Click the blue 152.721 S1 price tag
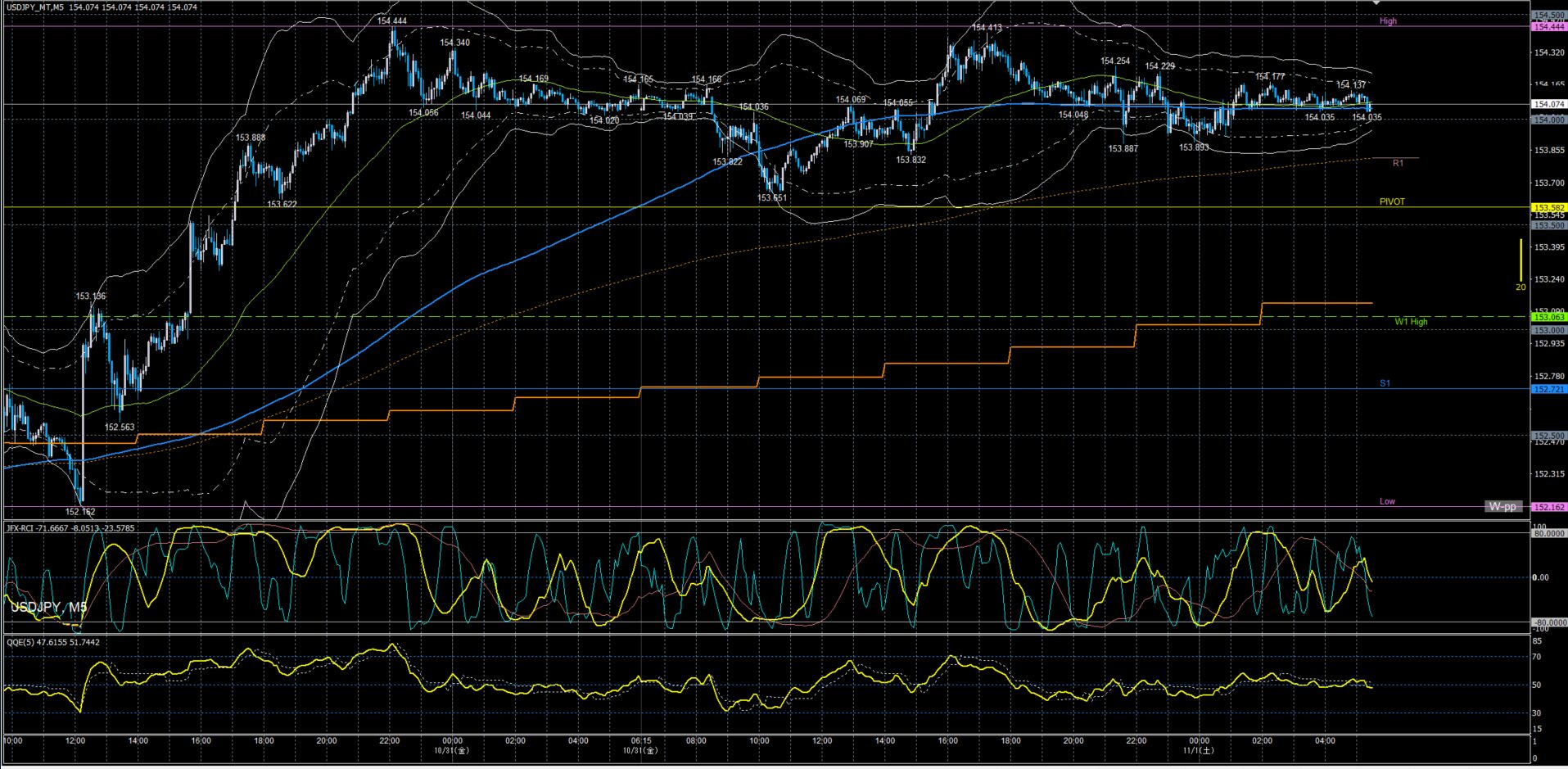1568x769 pixels. point(1548,389)
